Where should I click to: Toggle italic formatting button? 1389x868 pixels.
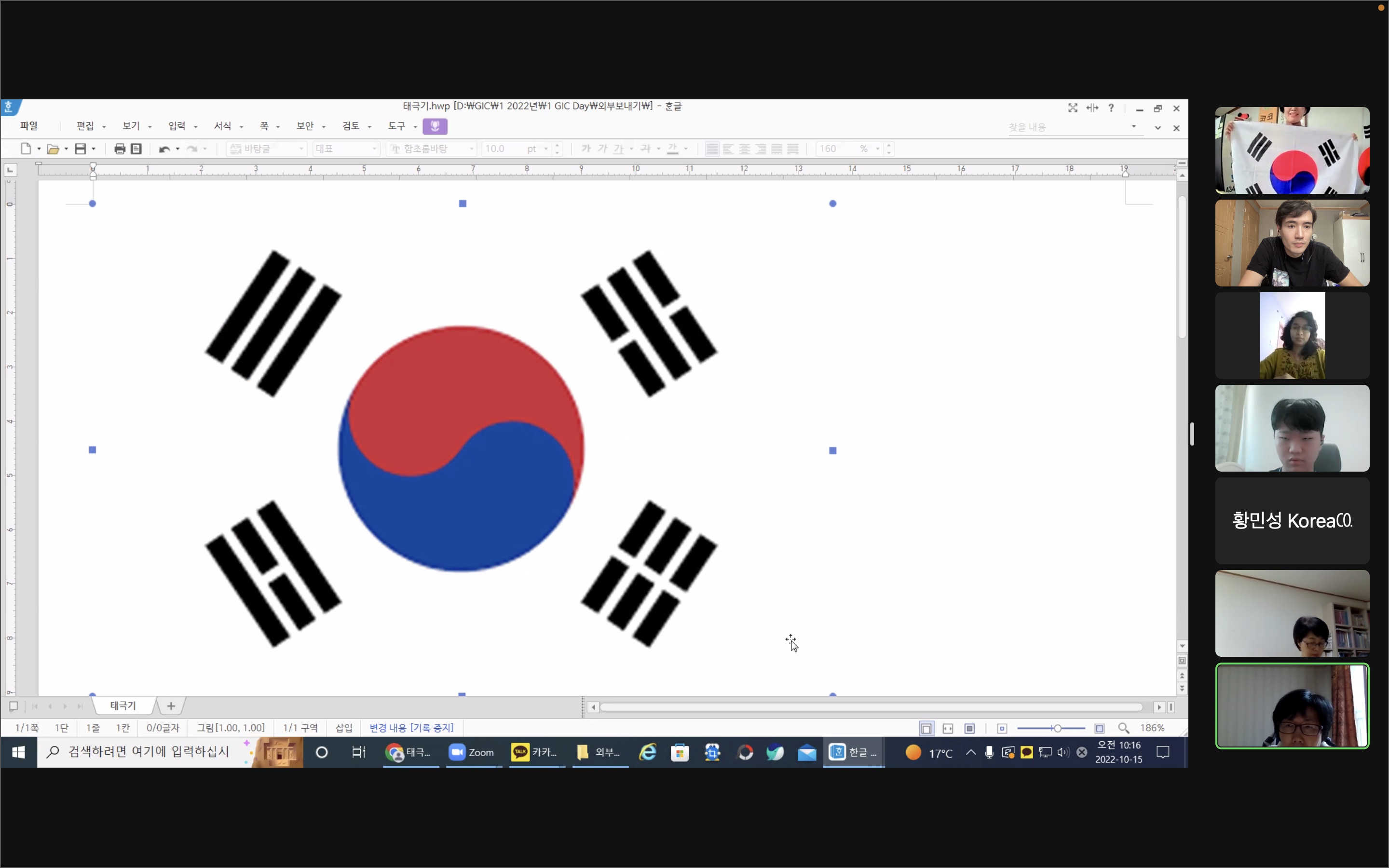point(602,149)
